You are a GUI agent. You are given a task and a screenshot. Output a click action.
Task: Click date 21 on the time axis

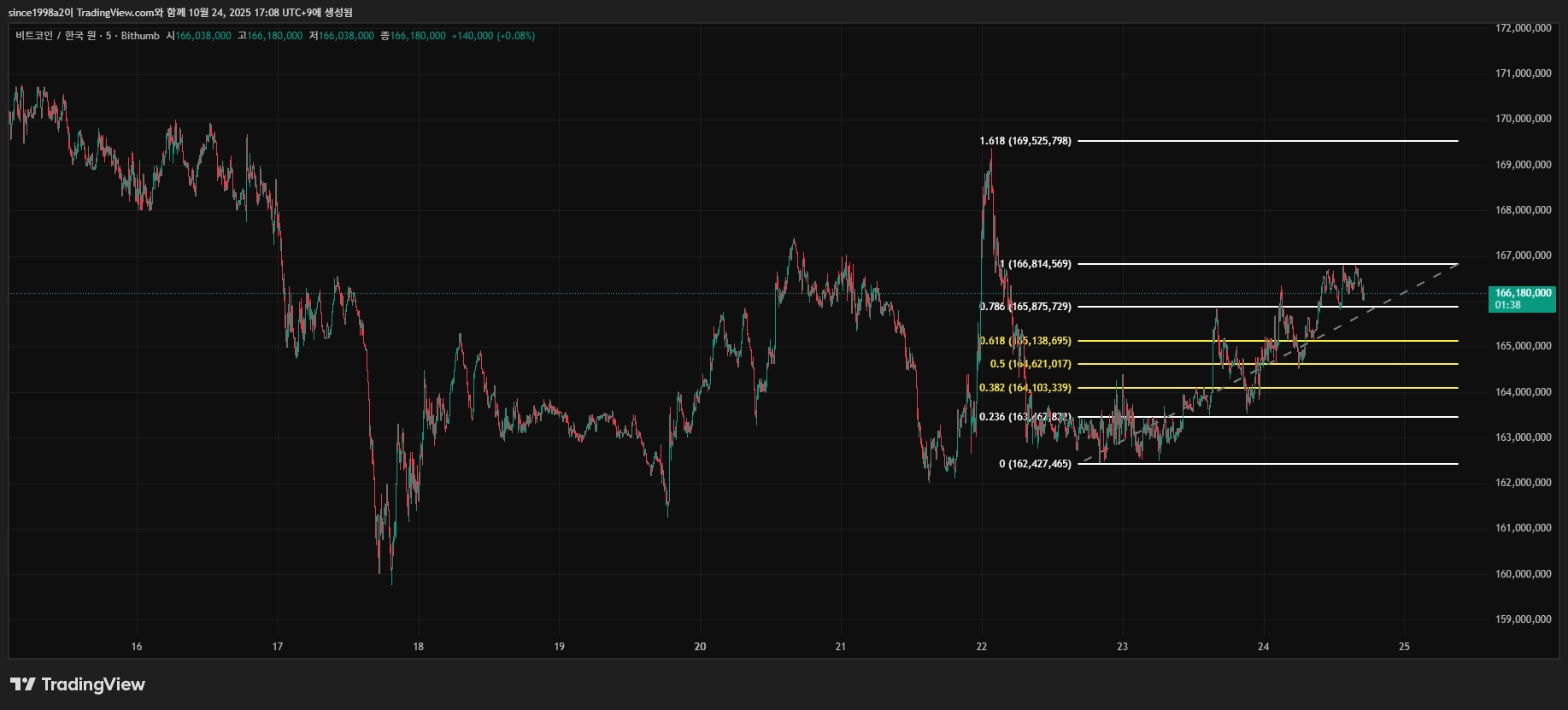[841, 647]
